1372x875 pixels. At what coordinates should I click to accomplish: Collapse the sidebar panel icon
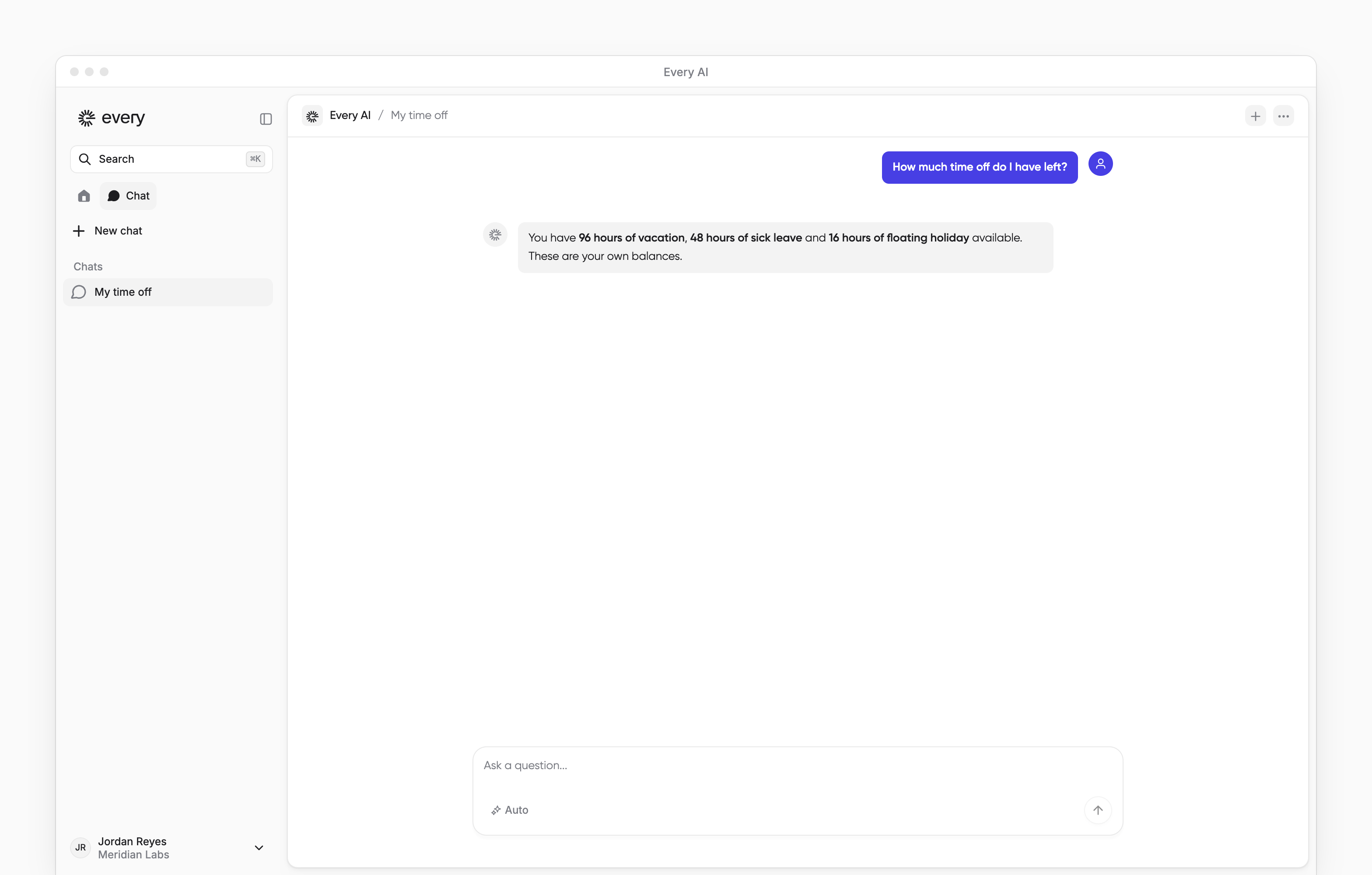pos(266,119)
